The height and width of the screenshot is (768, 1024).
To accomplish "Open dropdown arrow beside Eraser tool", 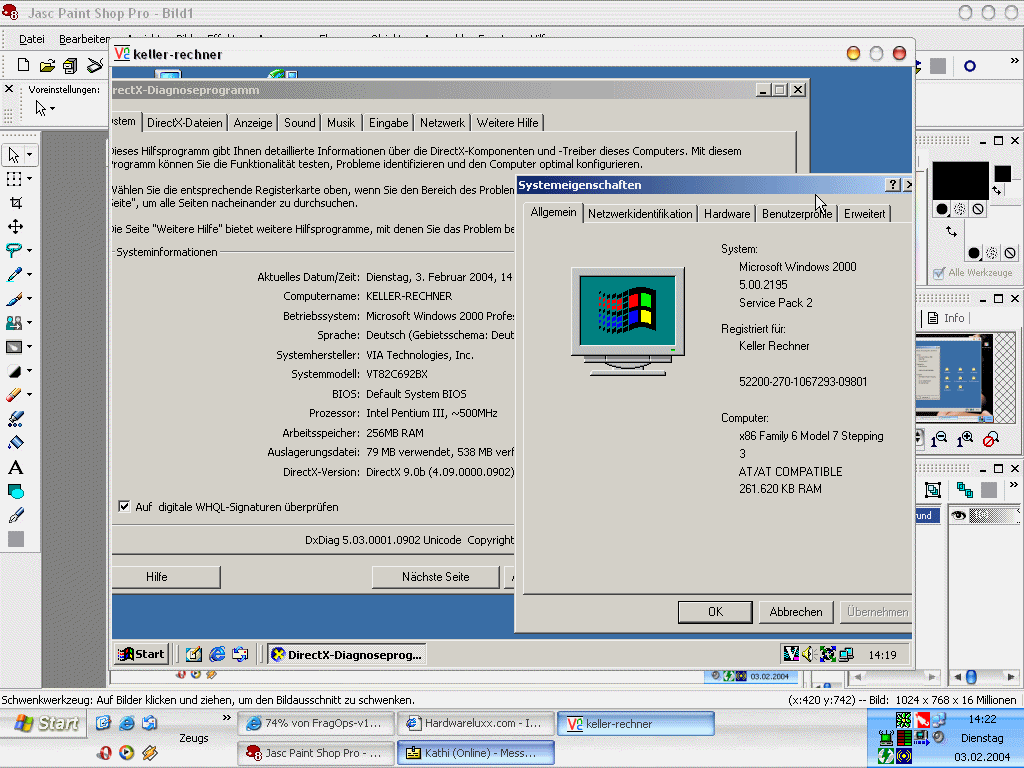I will coord(29,394).
